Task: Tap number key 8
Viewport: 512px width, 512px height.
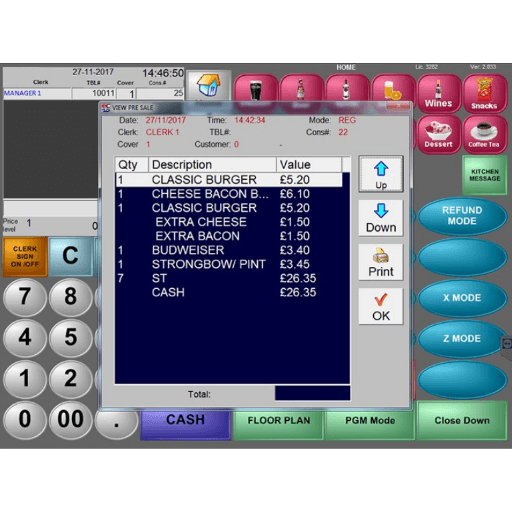Action: (x=70, y=297)
